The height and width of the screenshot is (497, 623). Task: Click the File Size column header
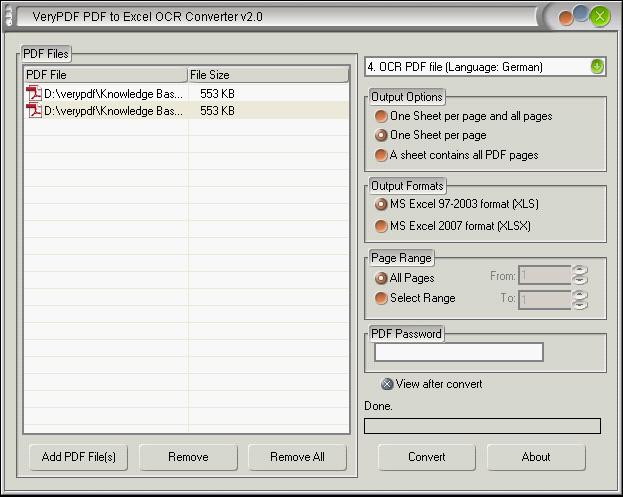coord(268,75)
